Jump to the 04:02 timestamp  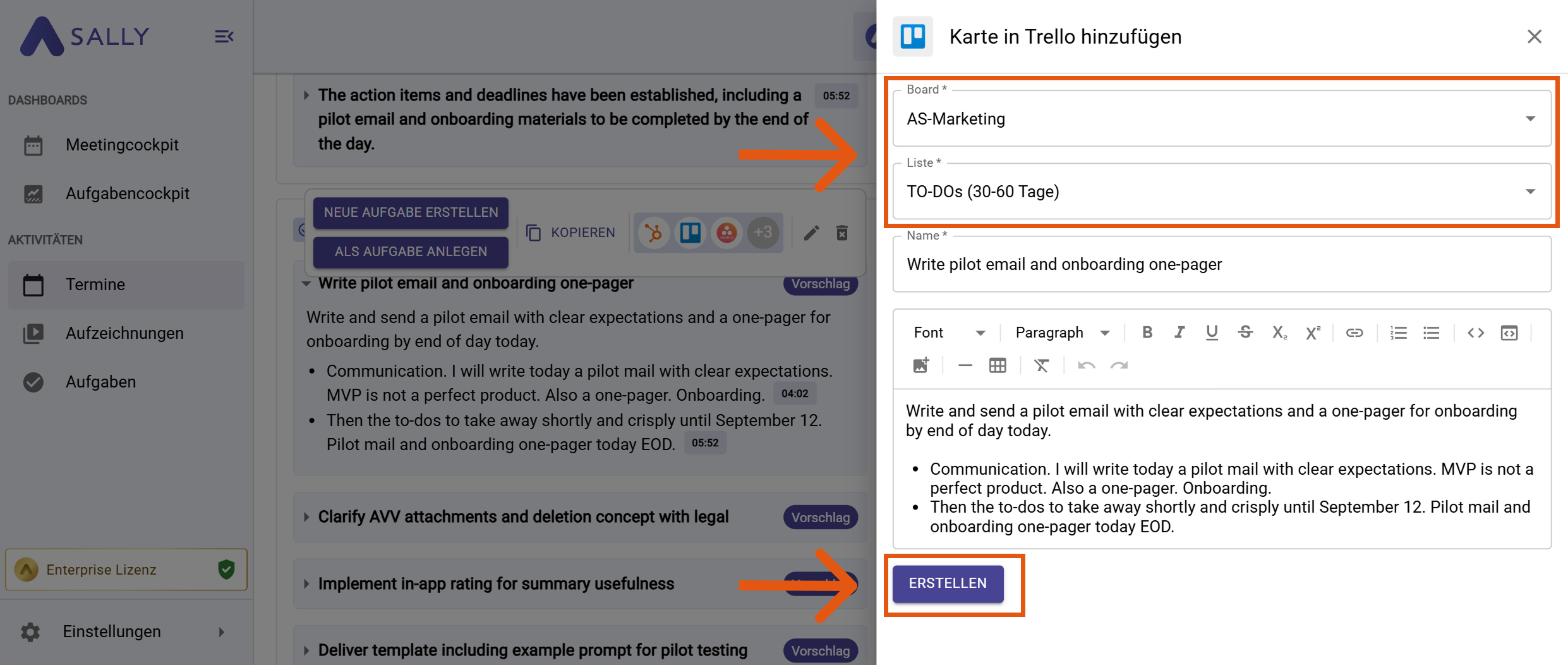pos(795,393)
